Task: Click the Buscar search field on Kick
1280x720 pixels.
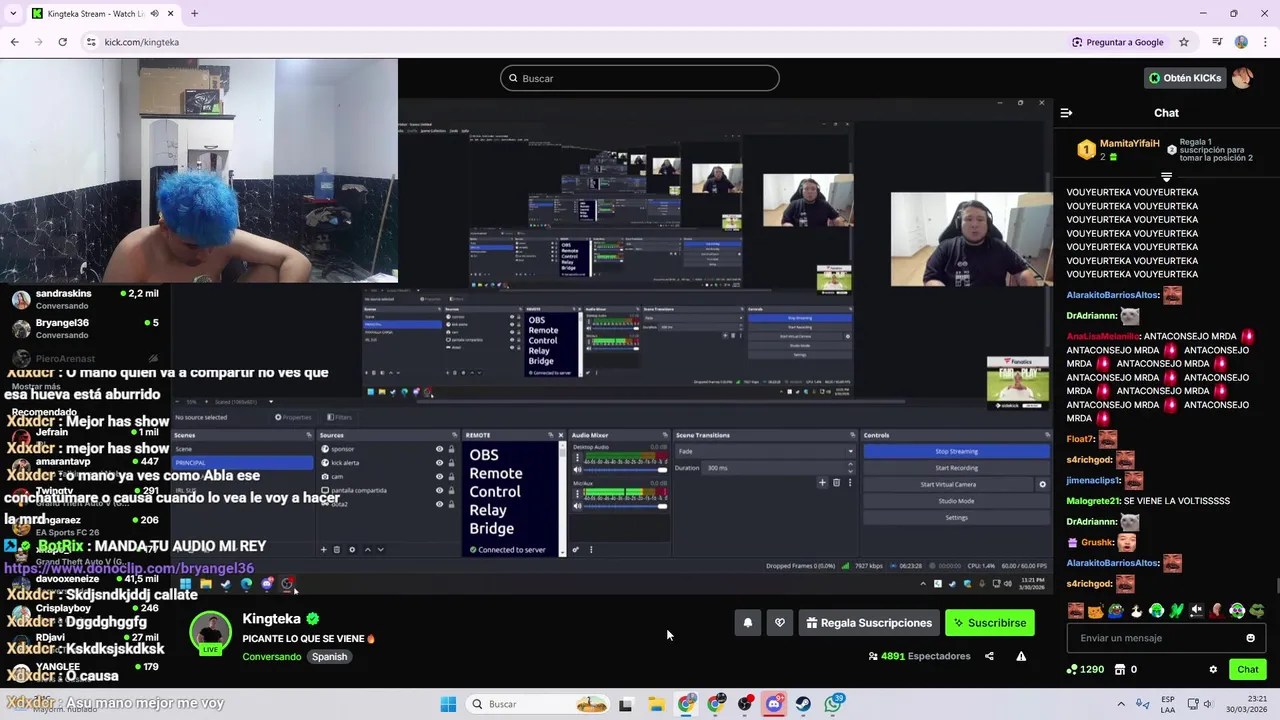Action: click(640, 78)
